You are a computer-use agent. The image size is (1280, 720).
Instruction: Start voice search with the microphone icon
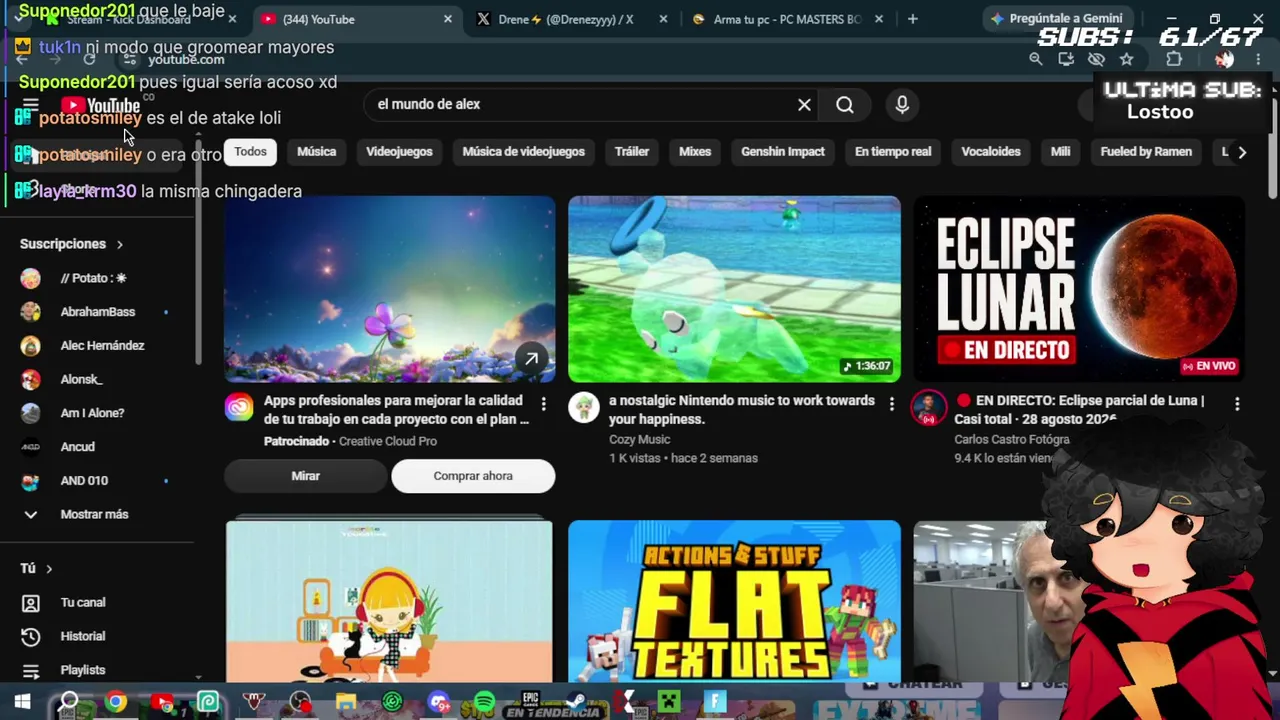click(902, 104)
